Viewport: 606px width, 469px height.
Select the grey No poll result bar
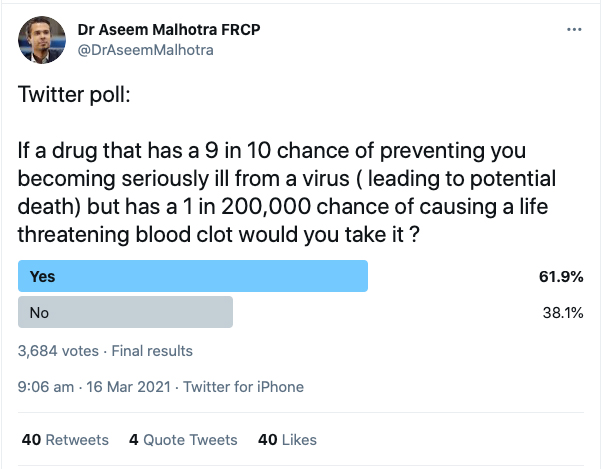tap(126, 312)
